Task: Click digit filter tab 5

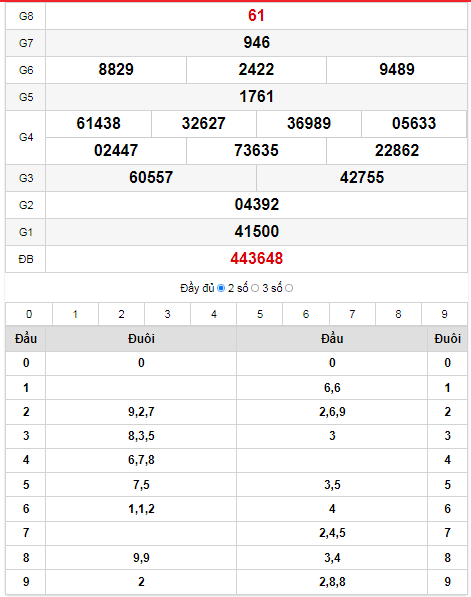Action: pyautogui.click(x=260, y=314)
